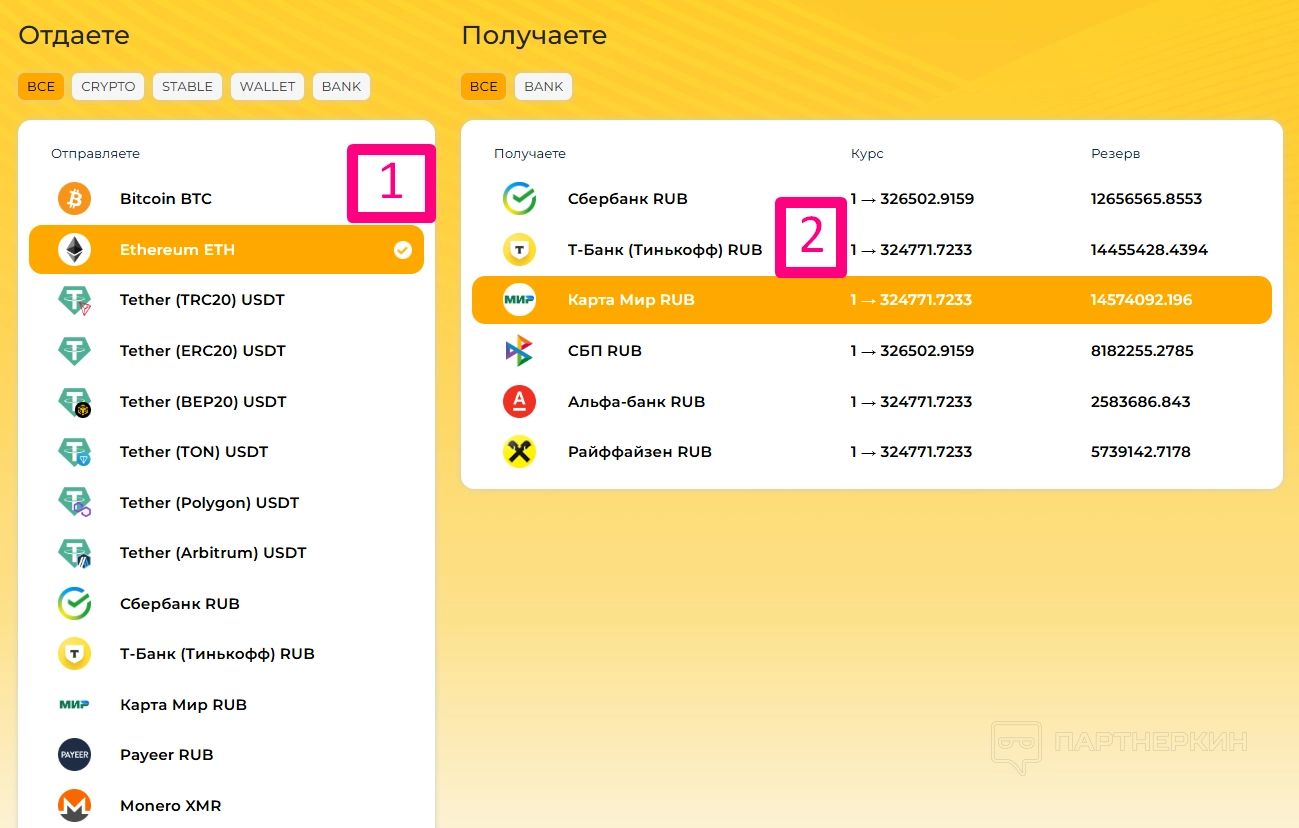
Task: Choose Tether (Arbitrum) USDT in send list
Action: (x=212, y=553)
